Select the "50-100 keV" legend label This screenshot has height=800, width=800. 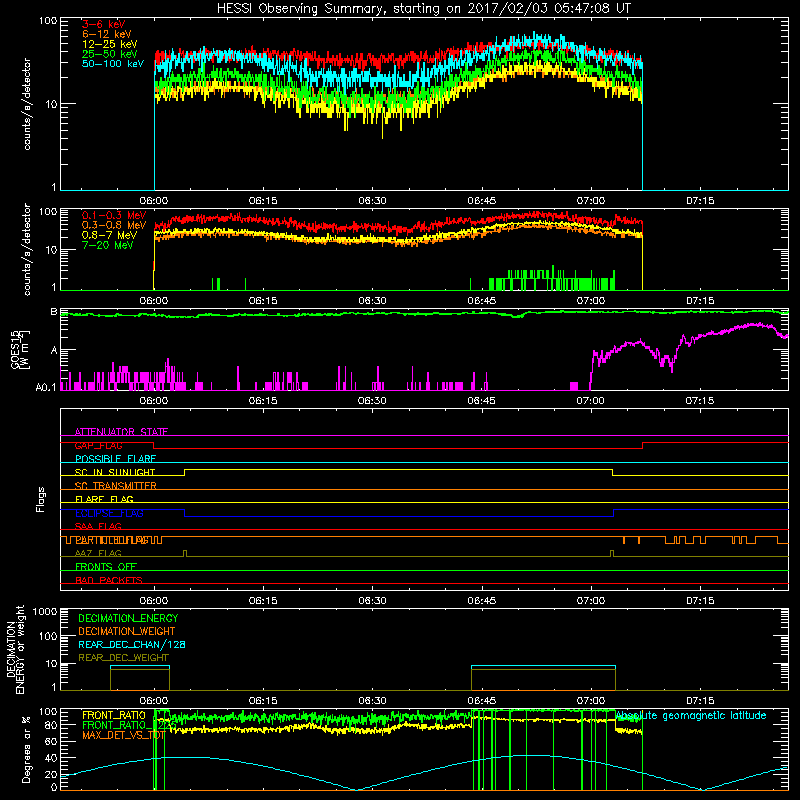pyautogui.click(x=112, y=63)
